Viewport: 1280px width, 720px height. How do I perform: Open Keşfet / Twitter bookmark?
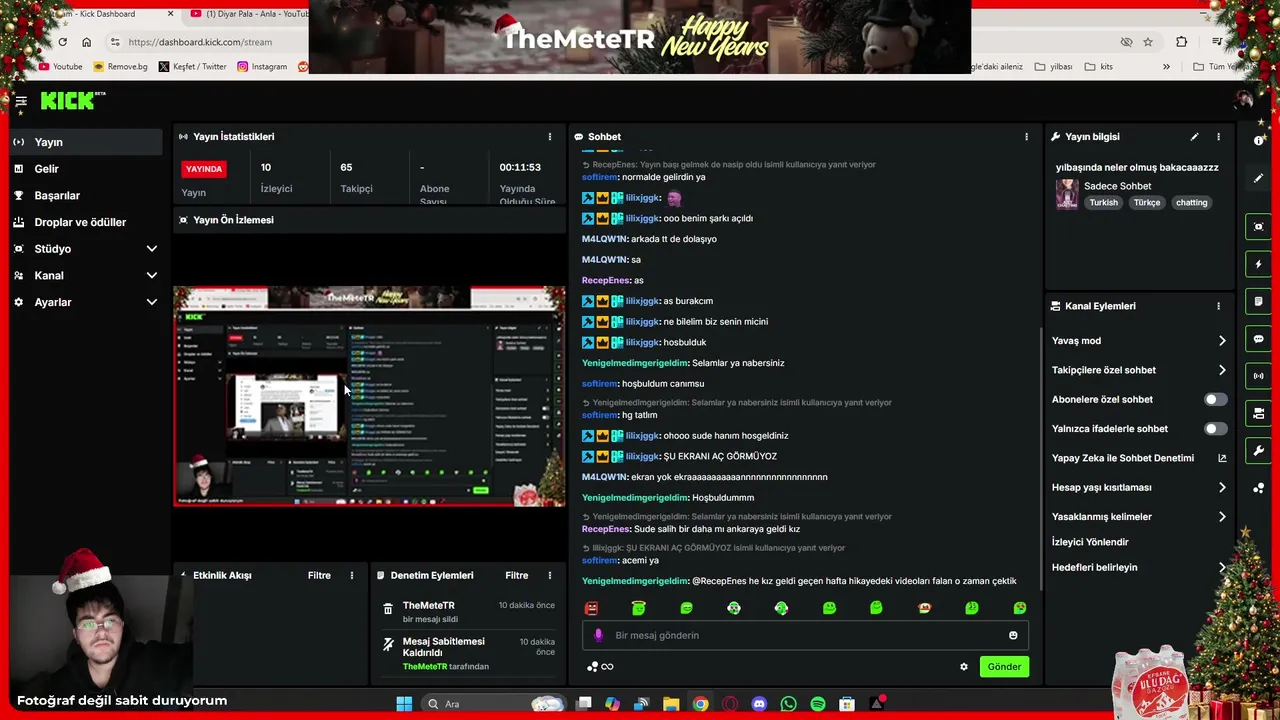(x=193, y=67)
